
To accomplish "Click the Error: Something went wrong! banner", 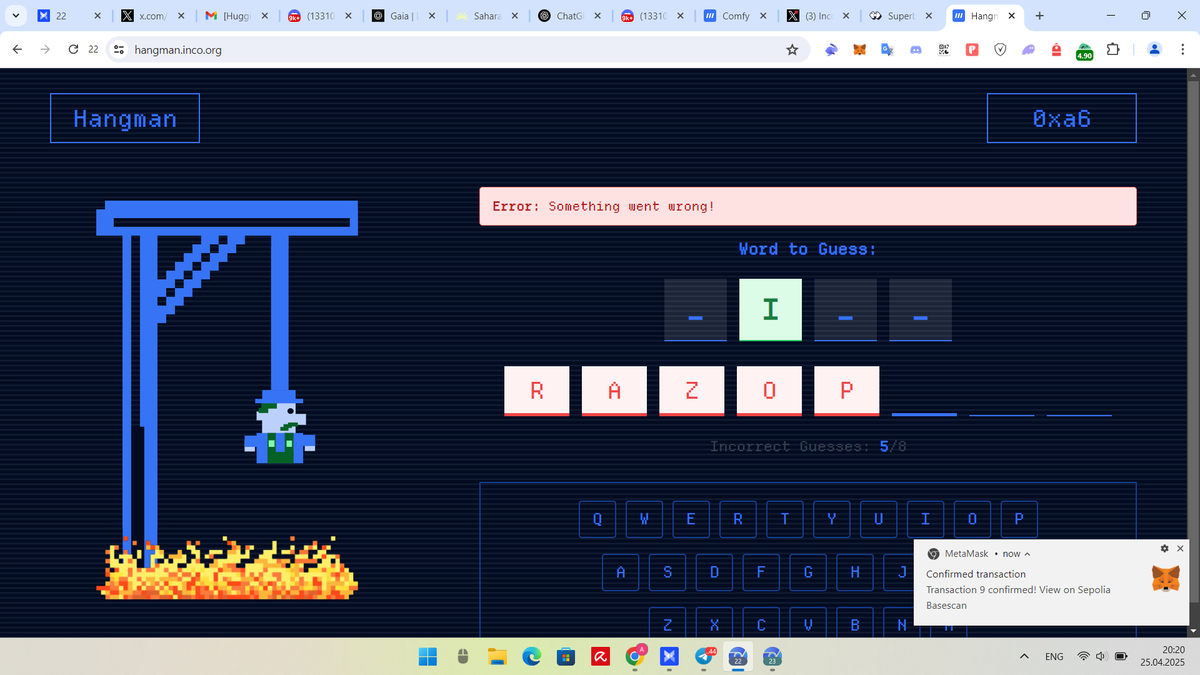I will [808, 206].
